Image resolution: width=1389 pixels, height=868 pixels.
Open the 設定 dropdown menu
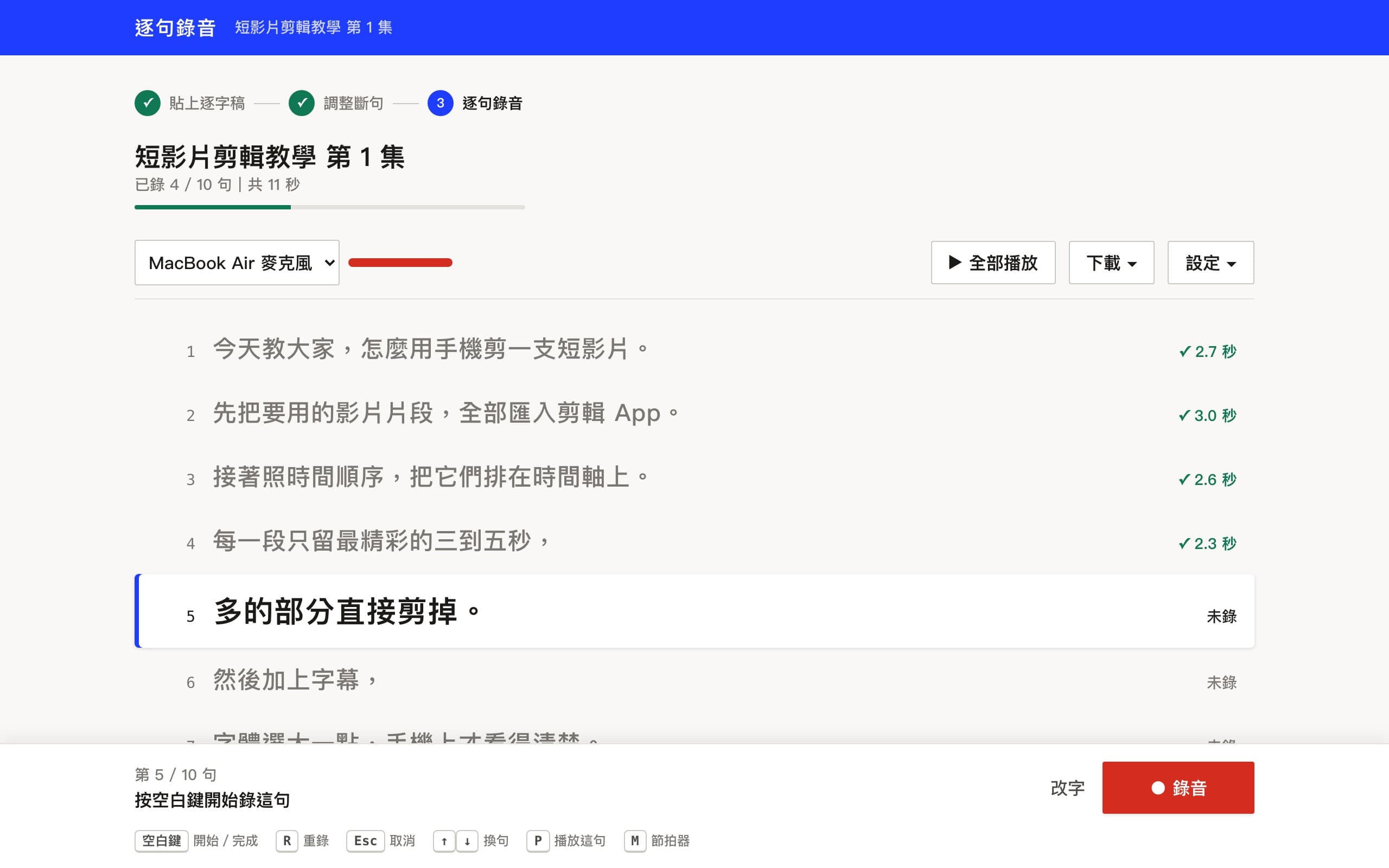point(1210,263)
